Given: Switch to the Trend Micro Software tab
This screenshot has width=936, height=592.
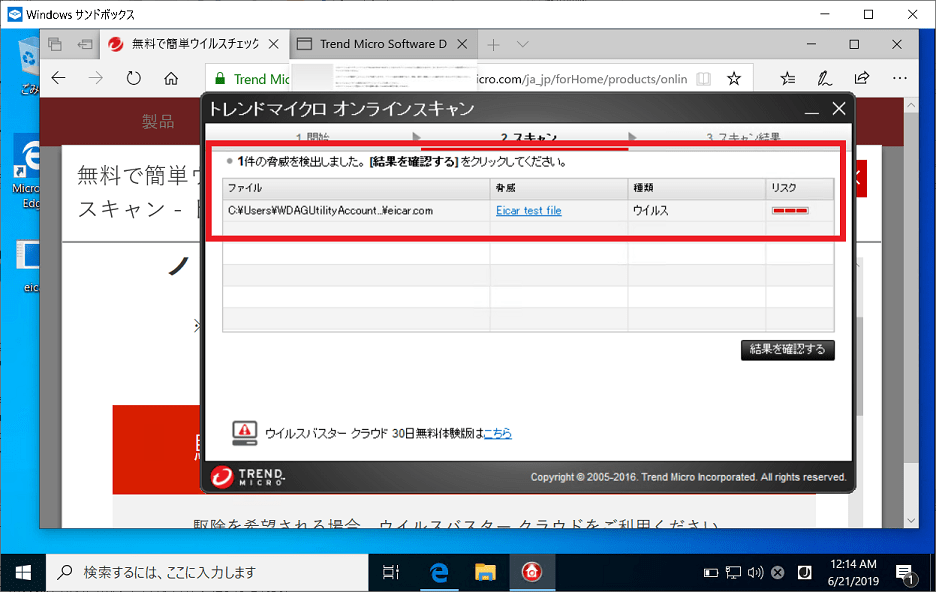Looking at the screenshot, I should [383, 44].
